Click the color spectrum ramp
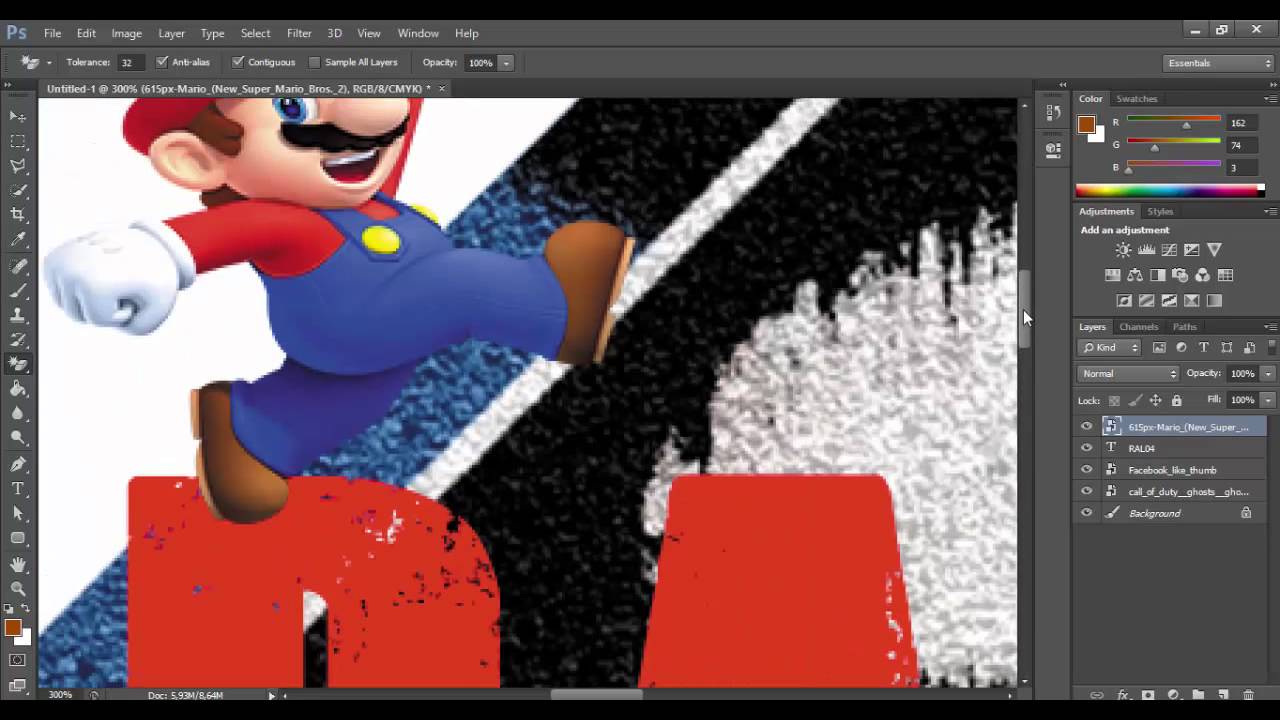The image size is (1280, 720). 1170,190
